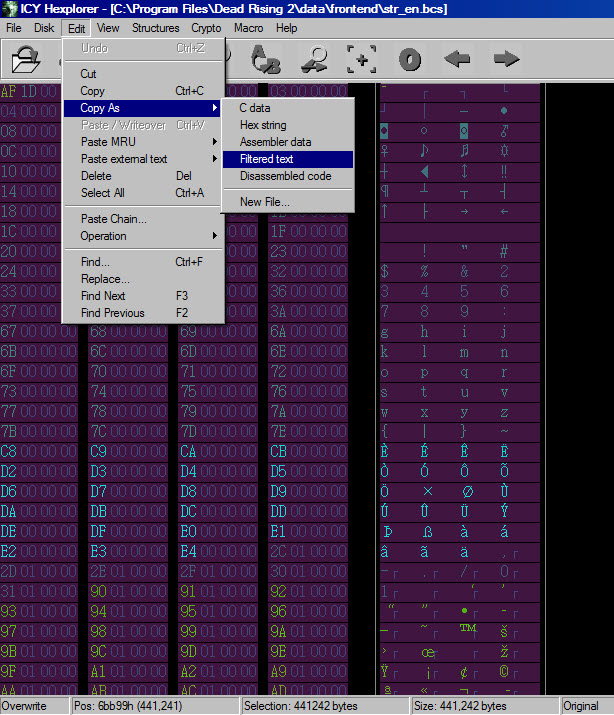
Task: Click the ICY Hexplorer title bar app icon
Action: click(9, 9)
